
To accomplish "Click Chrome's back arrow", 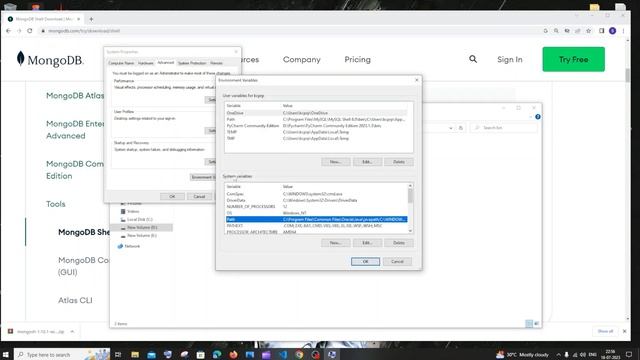I will (x=9, y=31).
